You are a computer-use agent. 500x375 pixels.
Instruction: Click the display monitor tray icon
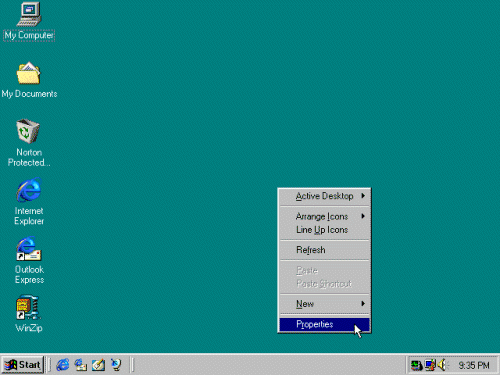(x=430, y=365)
